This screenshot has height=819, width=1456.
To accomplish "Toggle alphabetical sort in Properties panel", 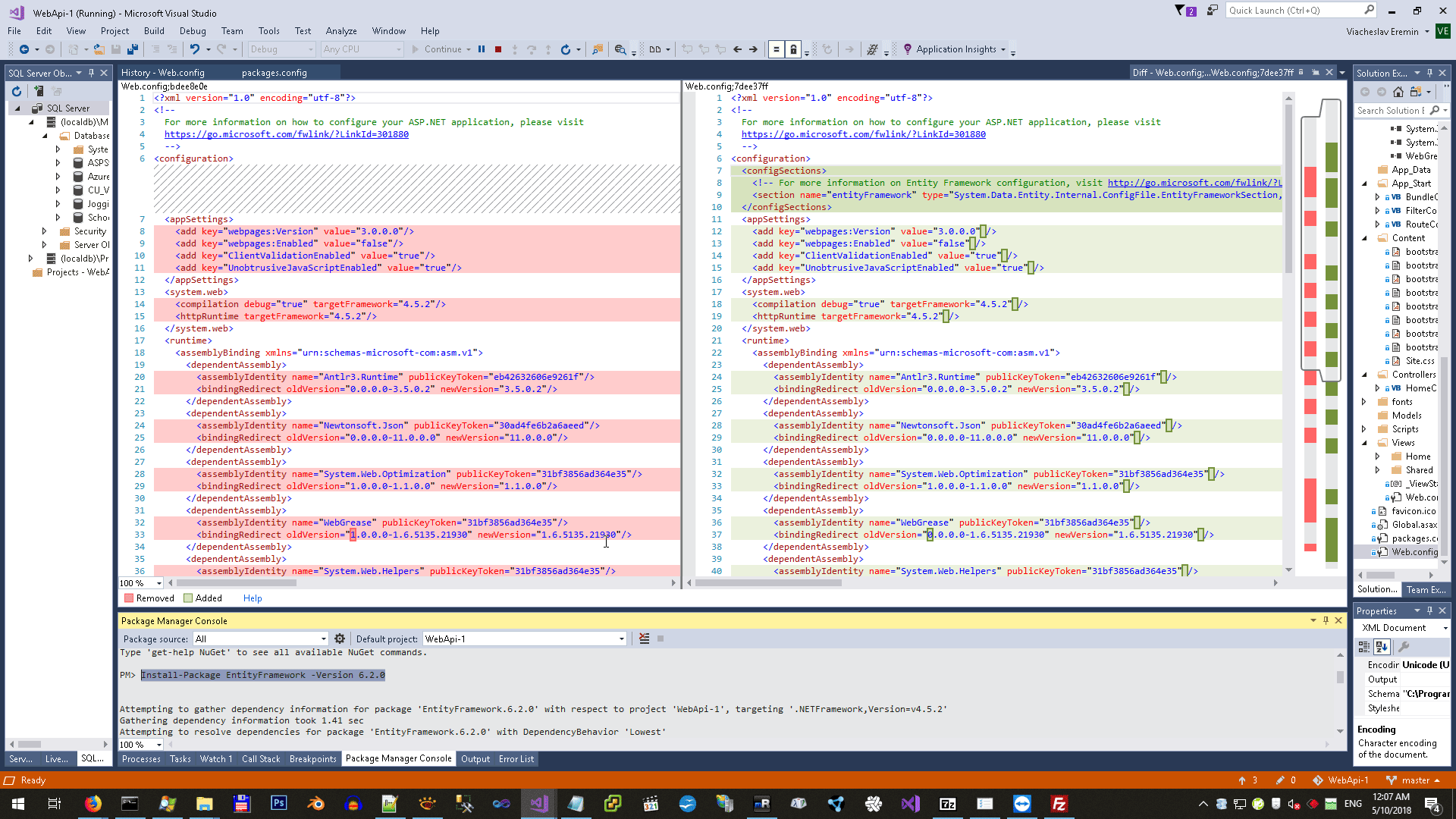I will (x=1382, y=647).
